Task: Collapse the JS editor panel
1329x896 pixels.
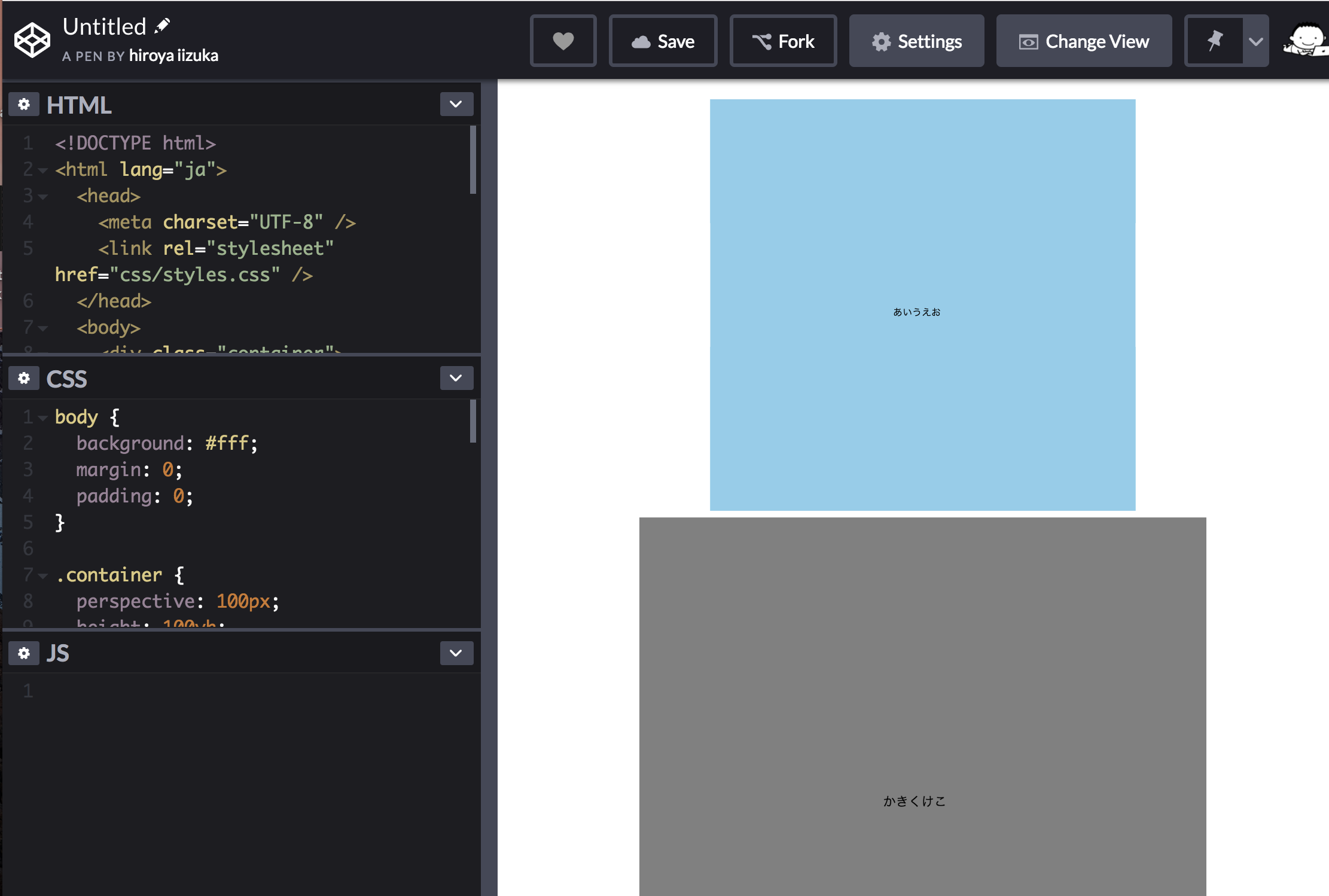Action: (456, 653)
